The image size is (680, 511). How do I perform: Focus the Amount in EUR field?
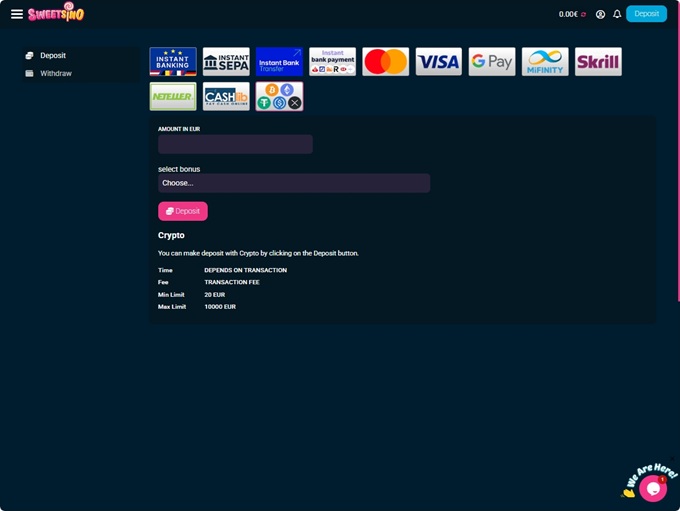point(235,144)
